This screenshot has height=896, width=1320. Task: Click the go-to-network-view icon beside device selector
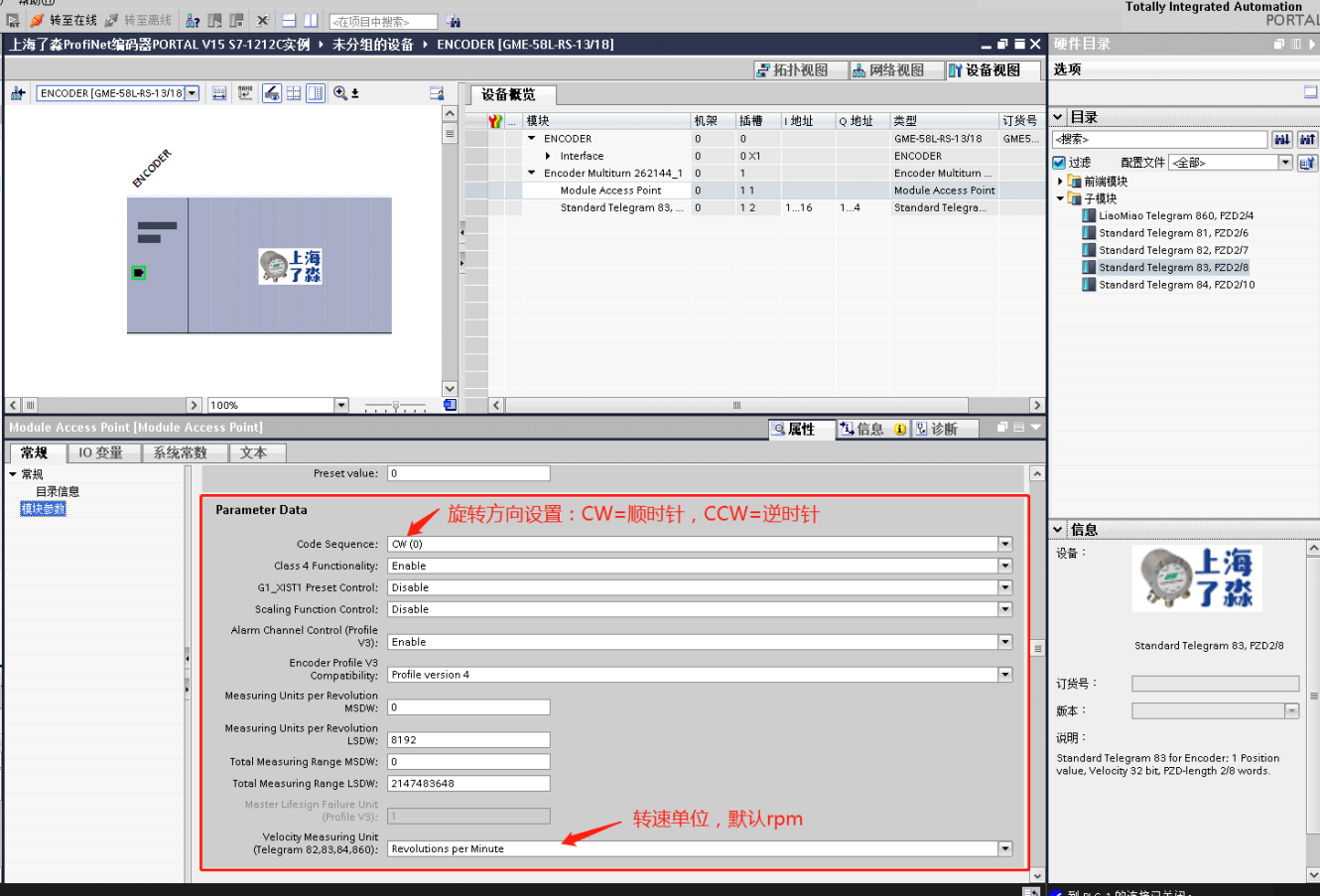pyautogui.click(x=18, y=93)
